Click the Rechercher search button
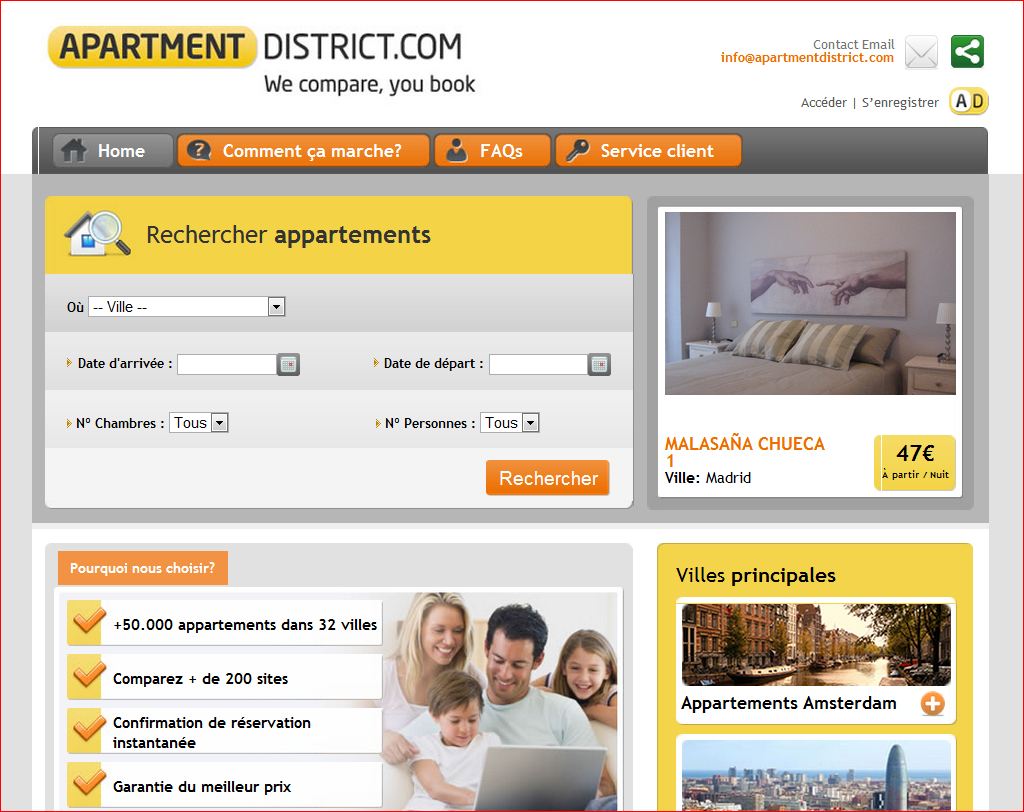 pos(547,478)
